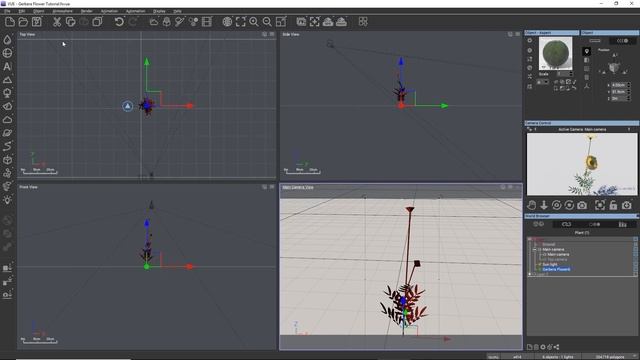640x360 pixels.
Task: Click the plant preview thumbnail
Action: (556, 53)
